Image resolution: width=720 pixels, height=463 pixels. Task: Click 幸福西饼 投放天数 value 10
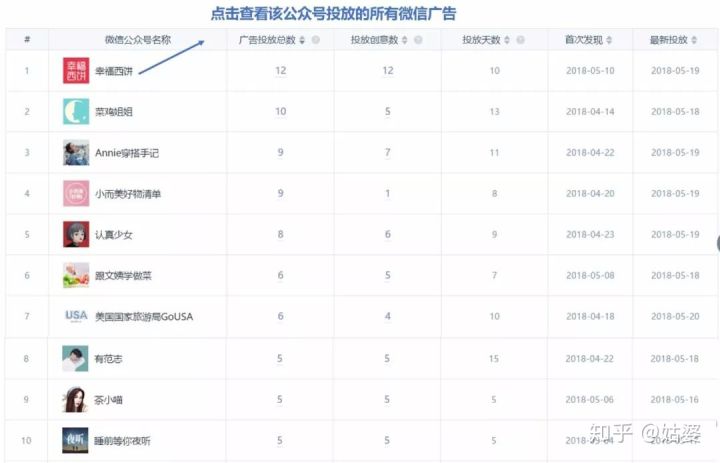tap(495, 71)
